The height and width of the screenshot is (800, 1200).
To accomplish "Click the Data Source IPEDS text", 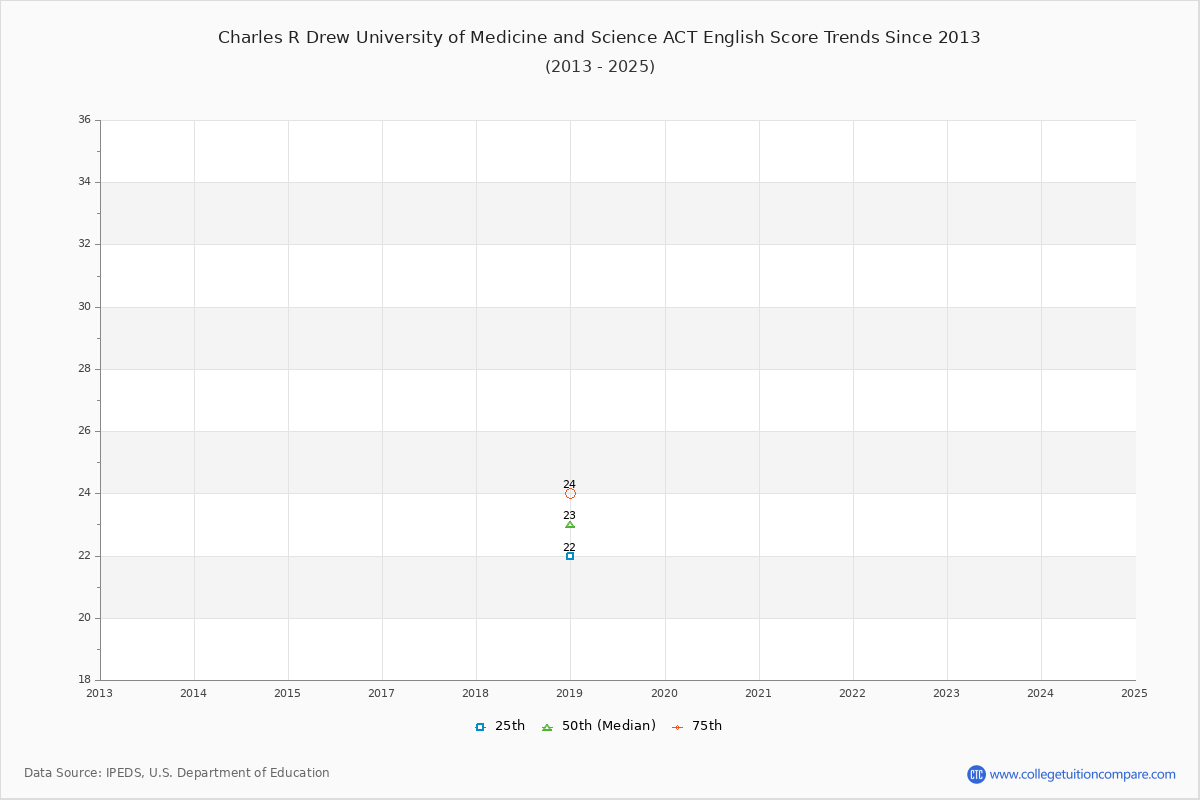I will [x=177, y=773].
